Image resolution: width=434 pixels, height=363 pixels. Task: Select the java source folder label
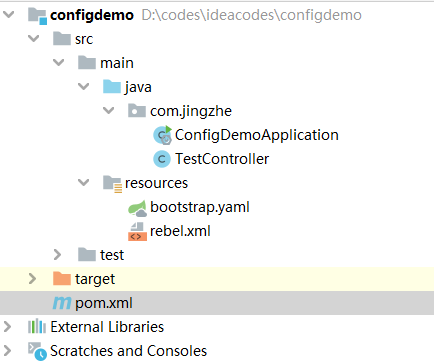click(x=138, y=88)
